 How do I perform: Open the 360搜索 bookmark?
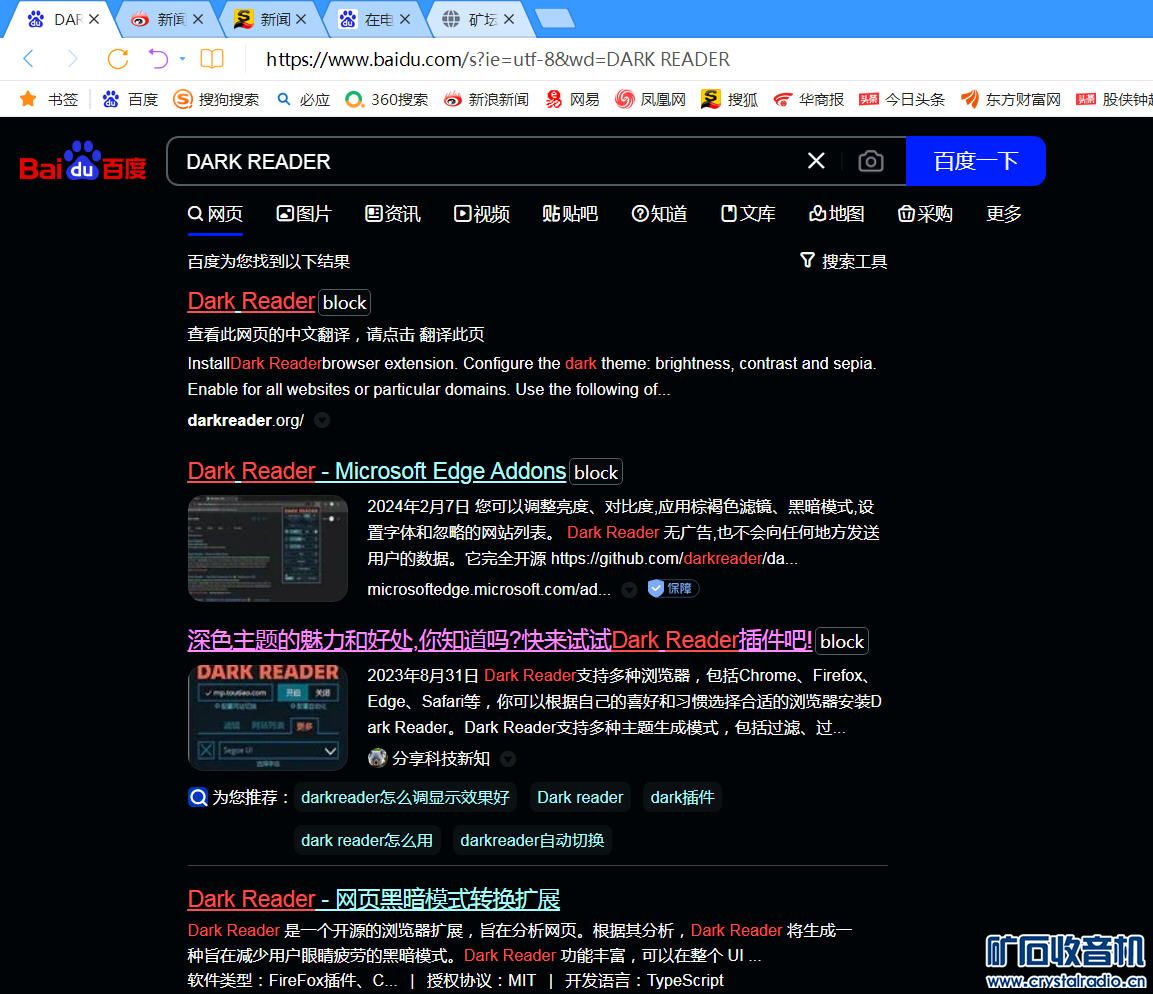386,99
